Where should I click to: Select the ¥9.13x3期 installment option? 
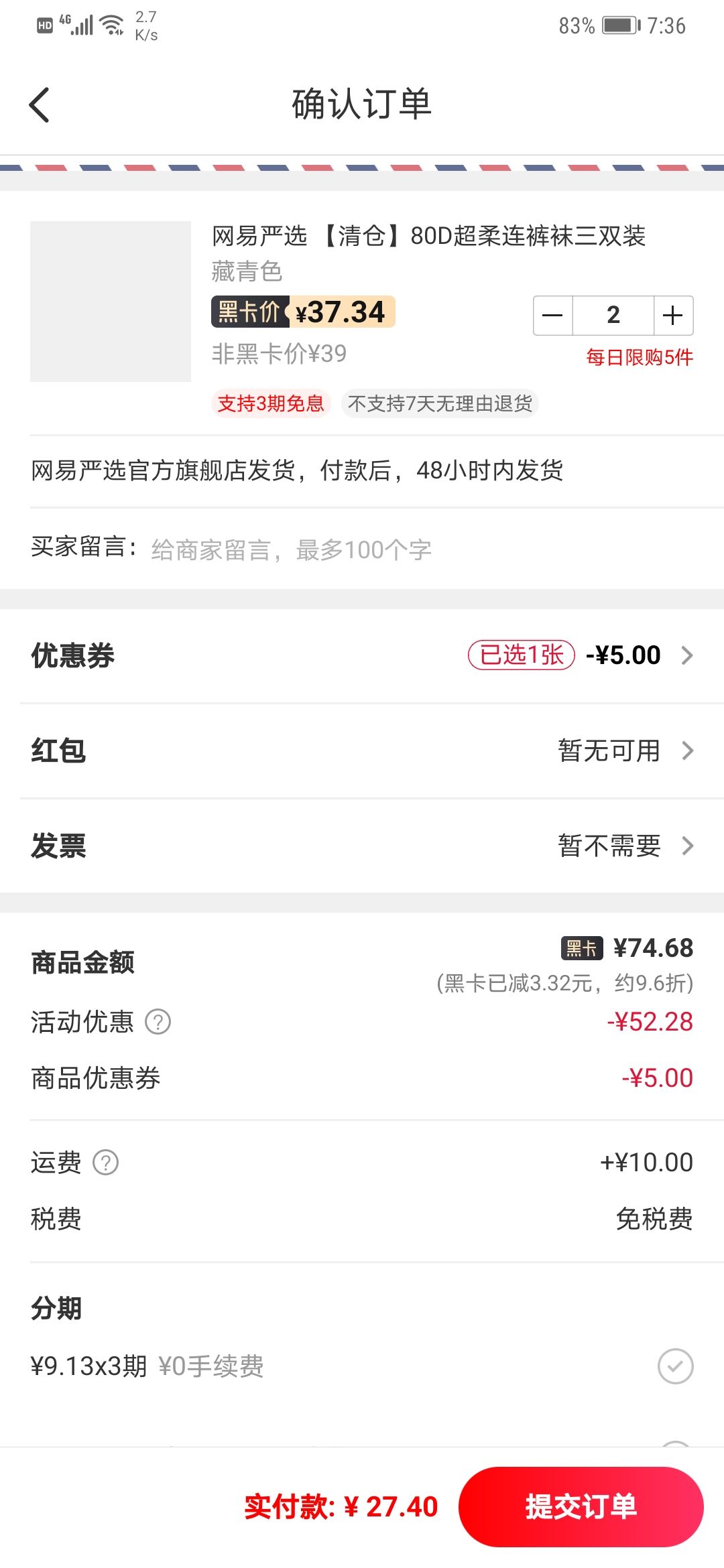click(675, 1366)
